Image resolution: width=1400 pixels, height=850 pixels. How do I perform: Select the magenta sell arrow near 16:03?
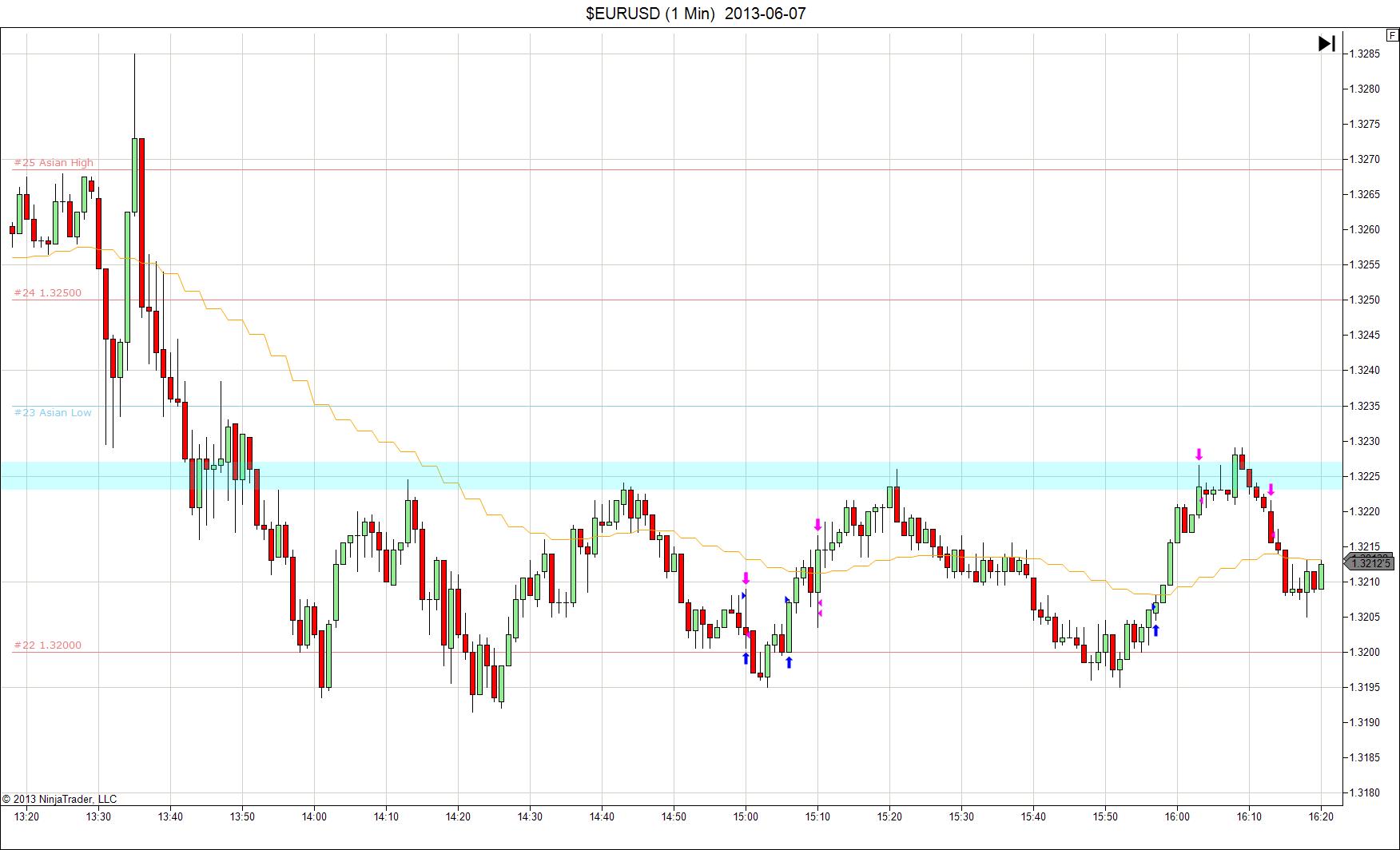[1199, 455]
